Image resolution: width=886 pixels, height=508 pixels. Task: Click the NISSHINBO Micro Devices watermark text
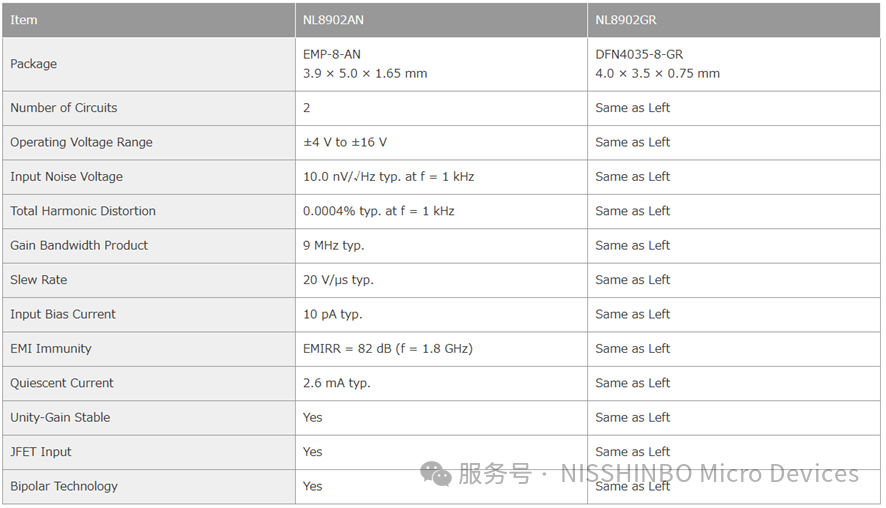[709, 473]
